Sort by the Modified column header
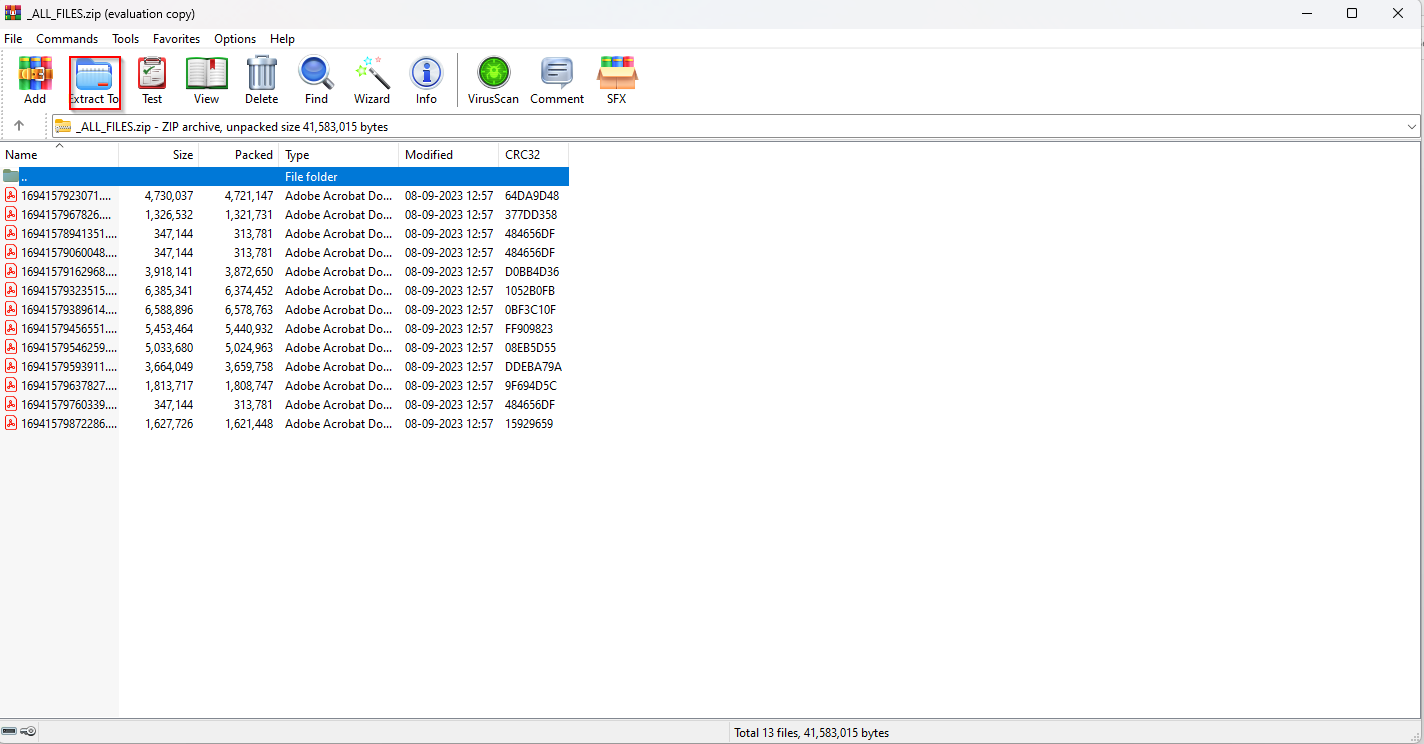 tap(448, 155)
